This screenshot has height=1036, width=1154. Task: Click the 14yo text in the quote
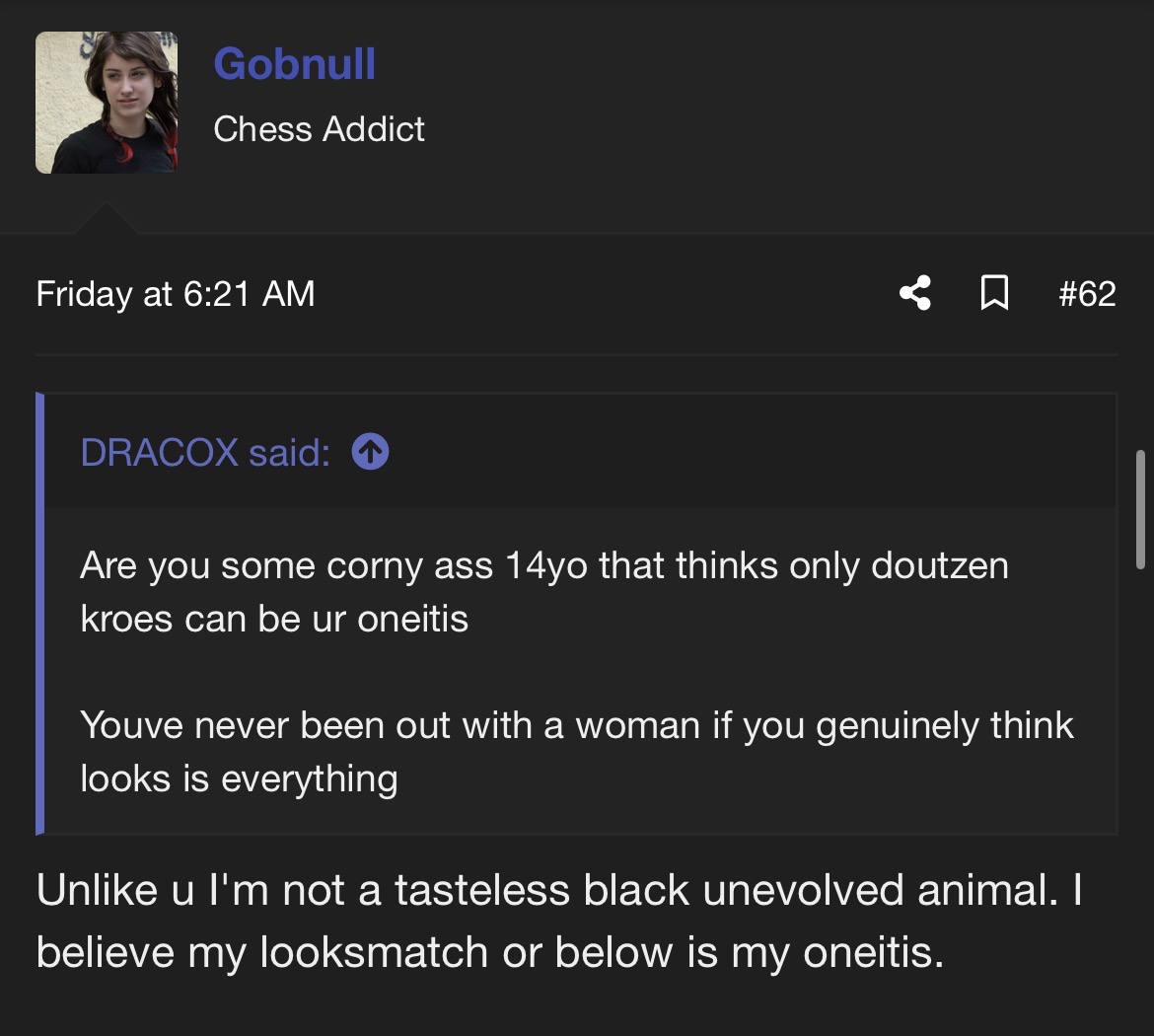click(545, 566)
